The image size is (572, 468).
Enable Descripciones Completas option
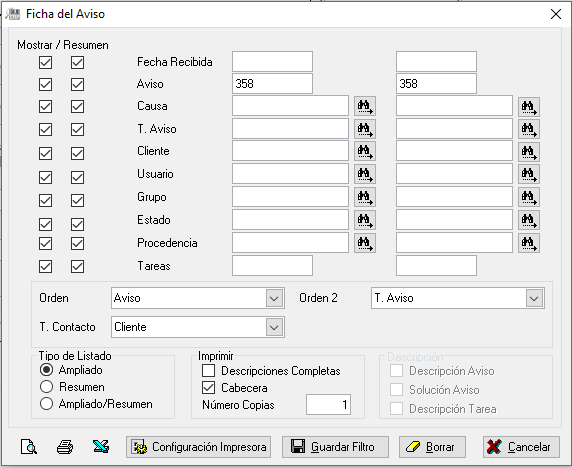coord(208,371)
